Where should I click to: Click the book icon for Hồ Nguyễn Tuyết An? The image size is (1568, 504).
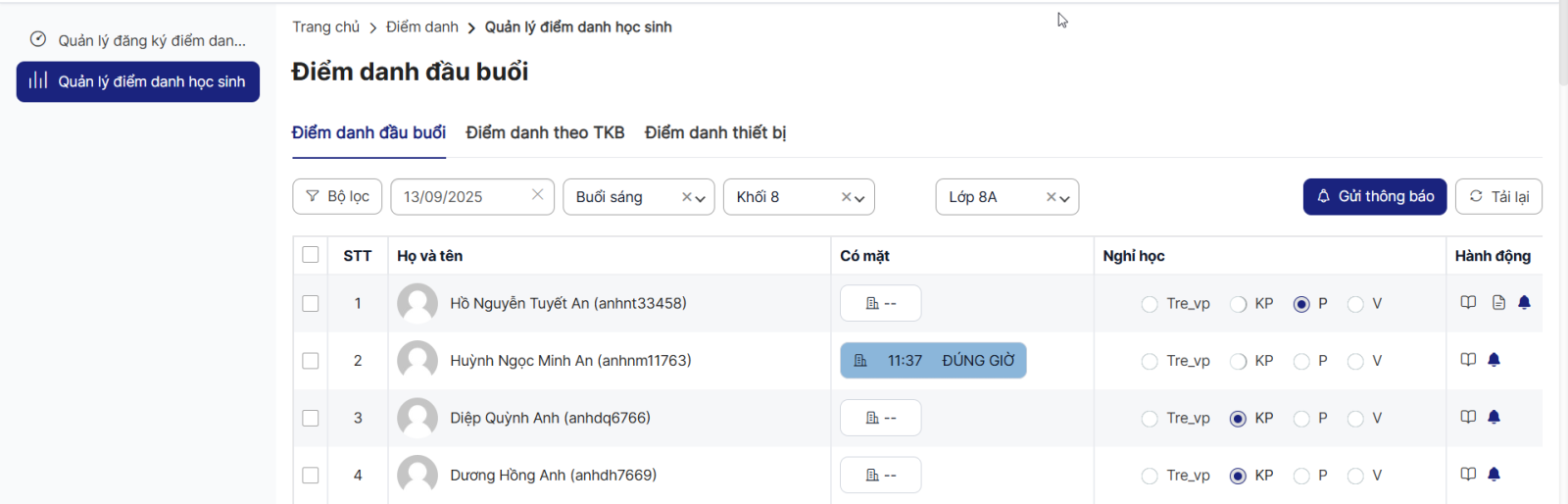tap(1468, 302)
